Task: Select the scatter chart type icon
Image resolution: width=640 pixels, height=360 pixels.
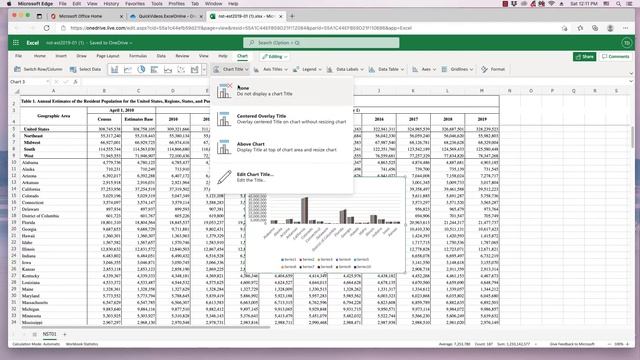Action: tap(181, 70)
